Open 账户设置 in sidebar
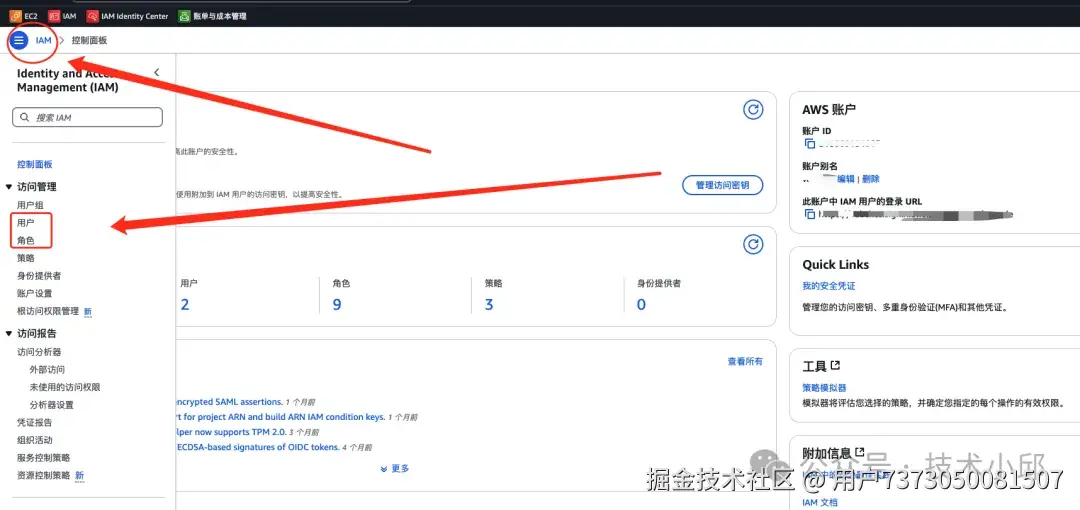Screen dimensions: 1080x510 pos(34,294)
